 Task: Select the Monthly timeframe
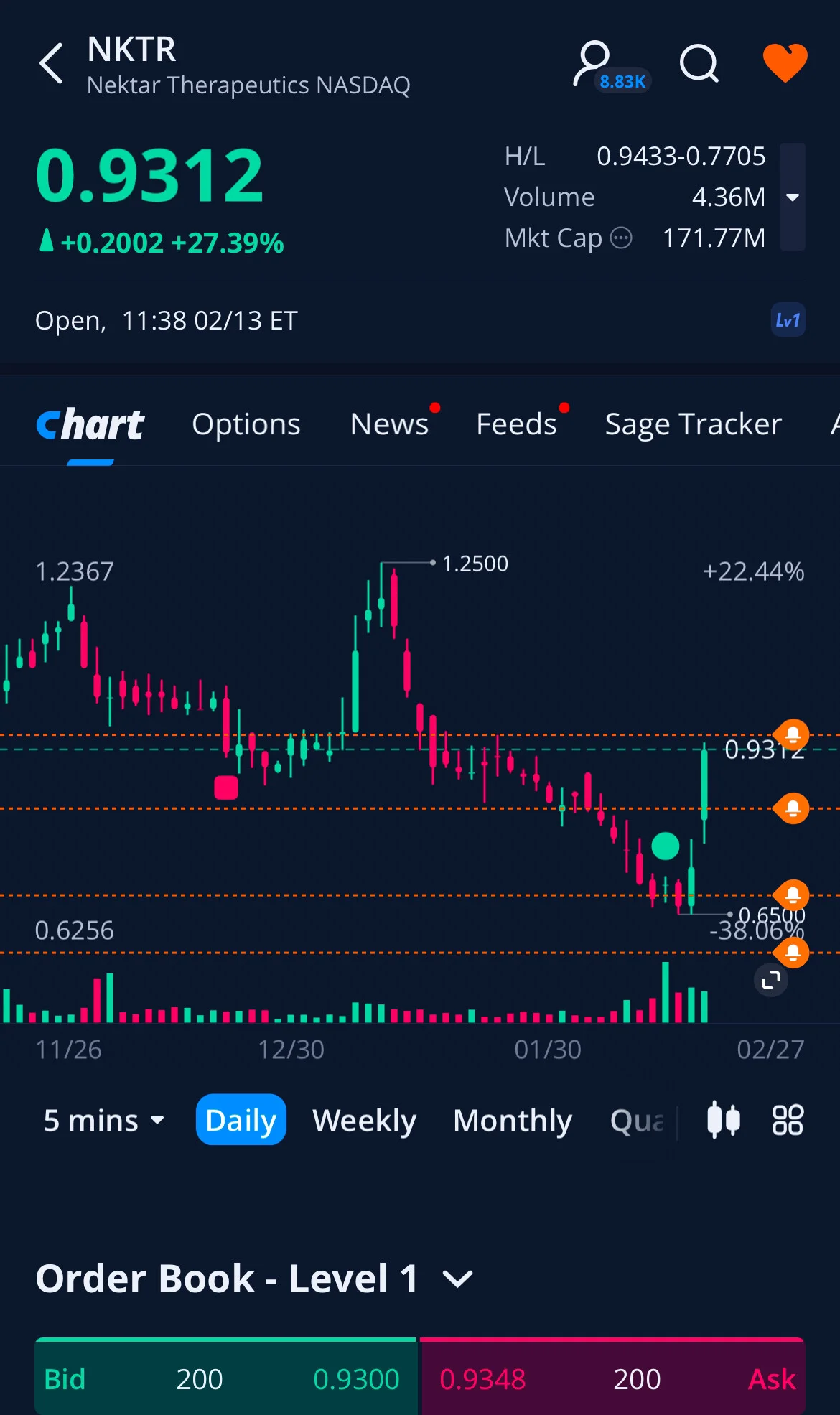[x=513, y=1121]
